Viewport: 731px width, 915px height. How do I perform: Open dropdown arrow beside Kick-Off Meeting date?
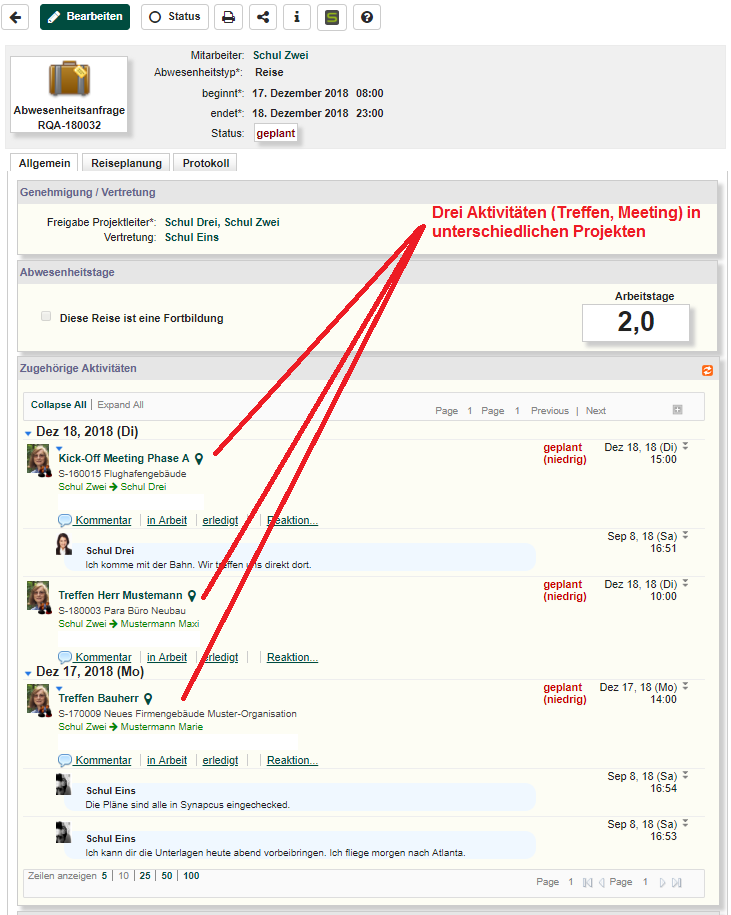pos(685,446)
